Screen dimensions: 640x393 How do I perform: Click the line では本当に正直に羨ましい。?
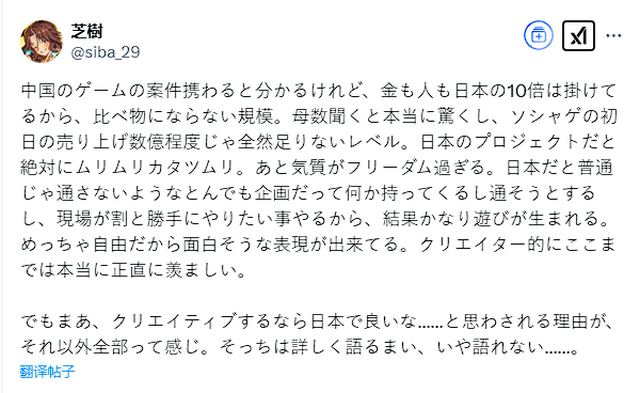[x=133, y=271]
